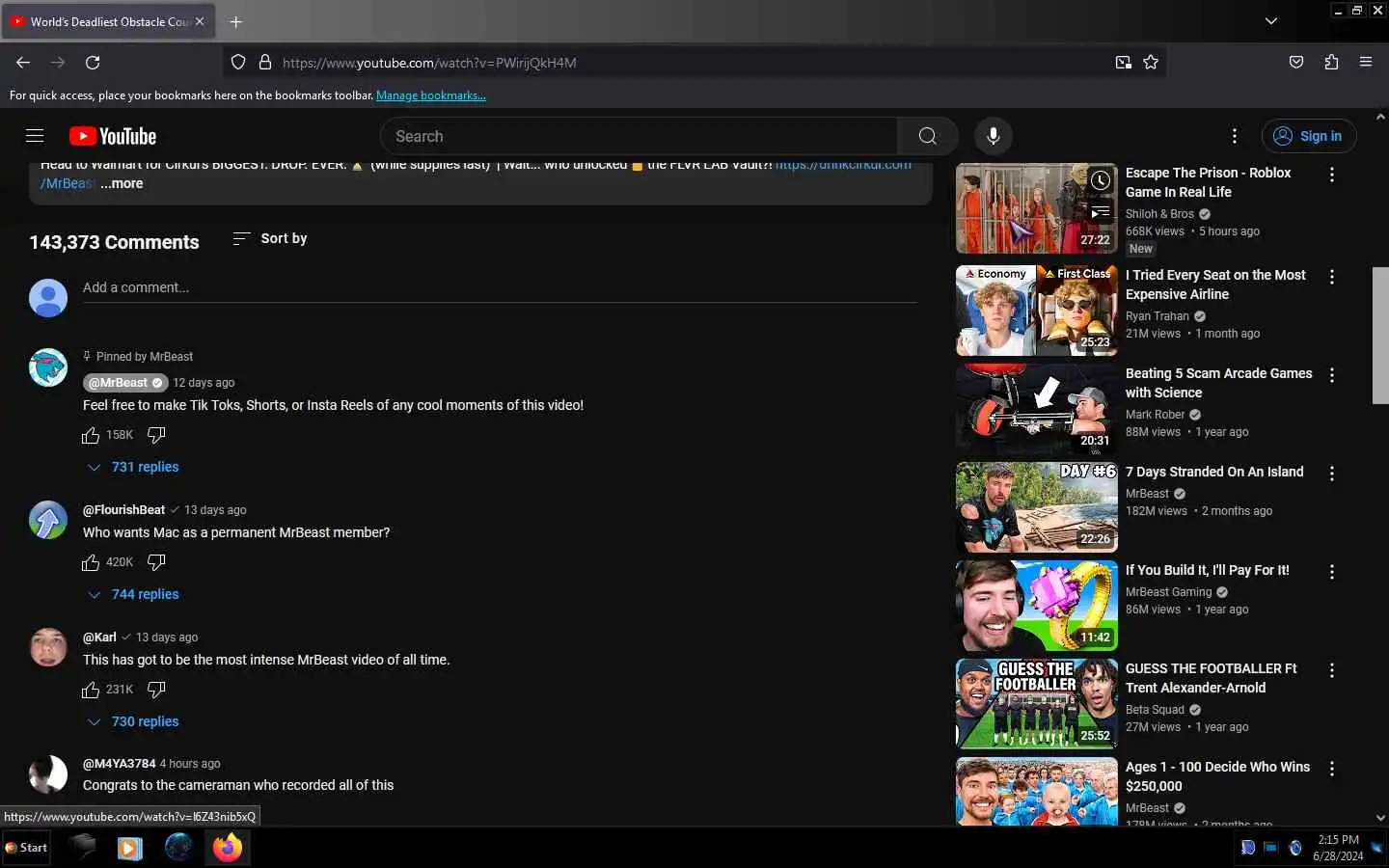The image size is (1389, 868).
Task: Sign in to YouTube
Action: click(1309, 136)
